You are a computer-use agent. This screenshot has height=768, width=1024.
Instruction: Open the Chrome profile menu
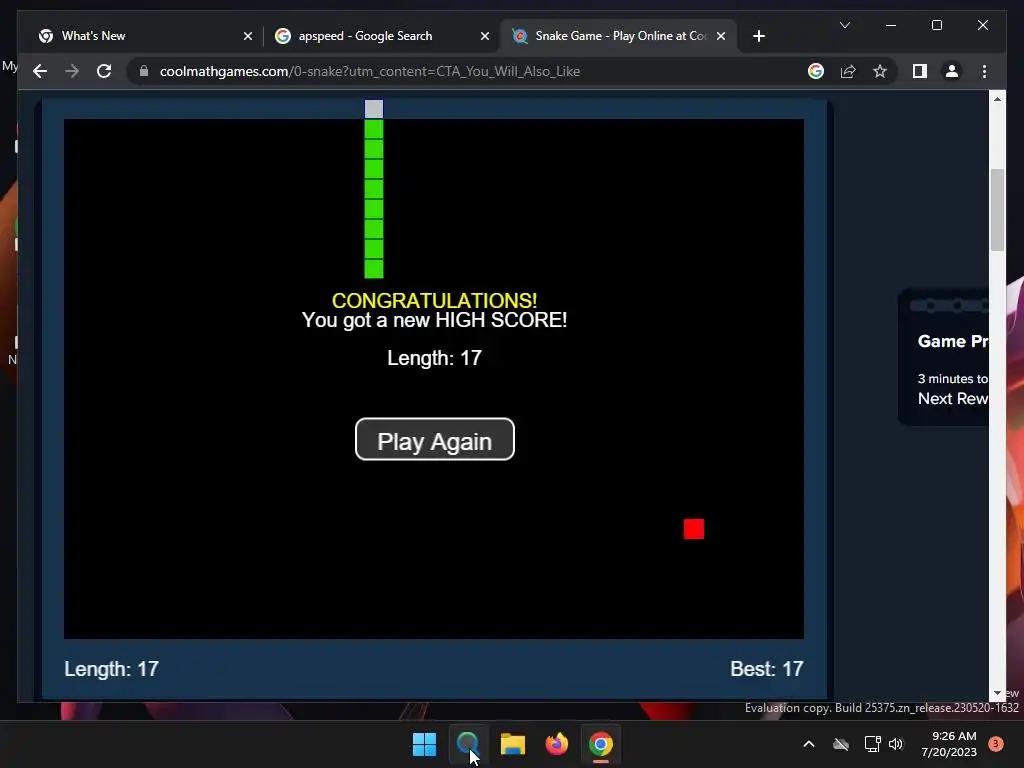[x=952, y=71]
